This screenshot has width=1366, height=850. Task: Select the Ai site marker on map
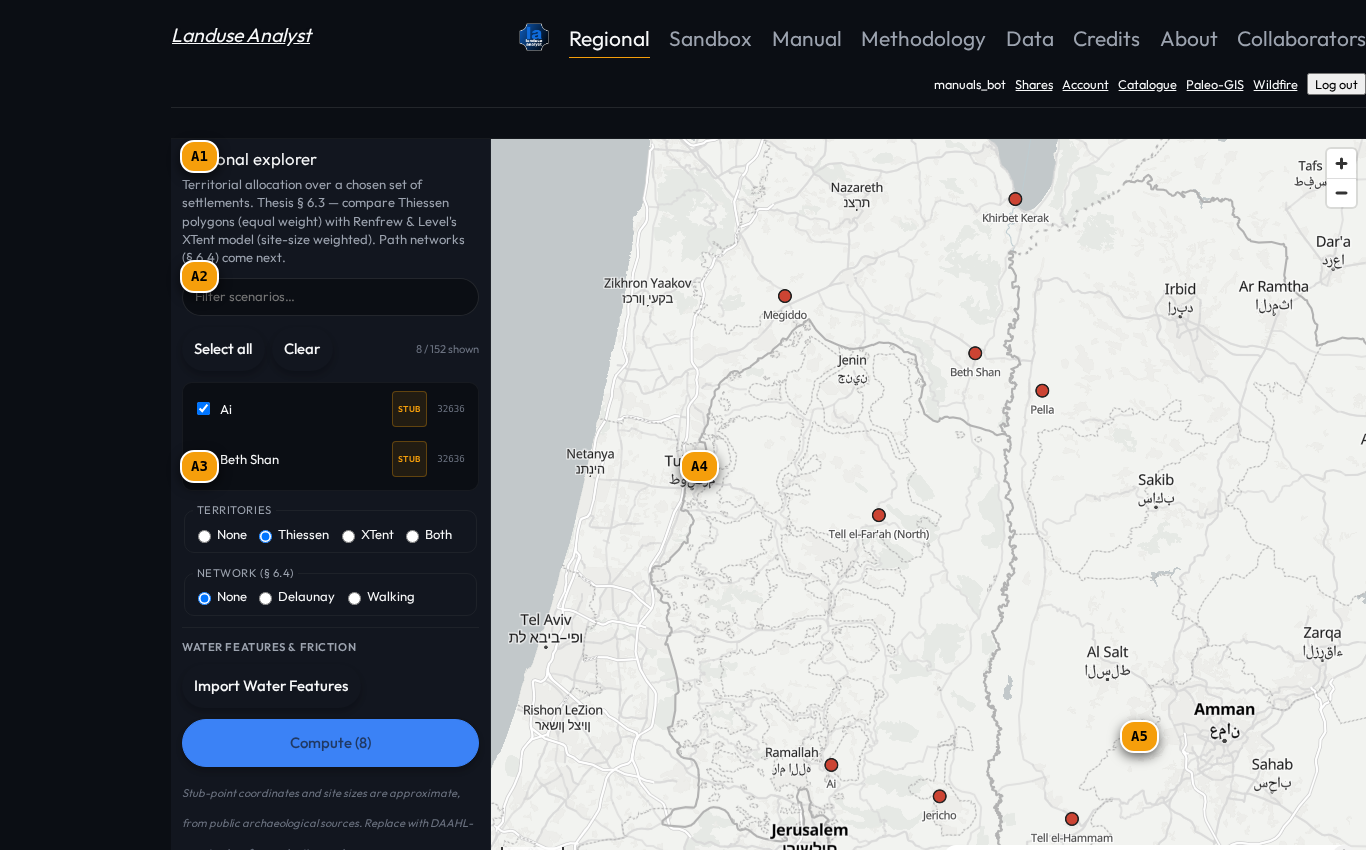[831, 765]
